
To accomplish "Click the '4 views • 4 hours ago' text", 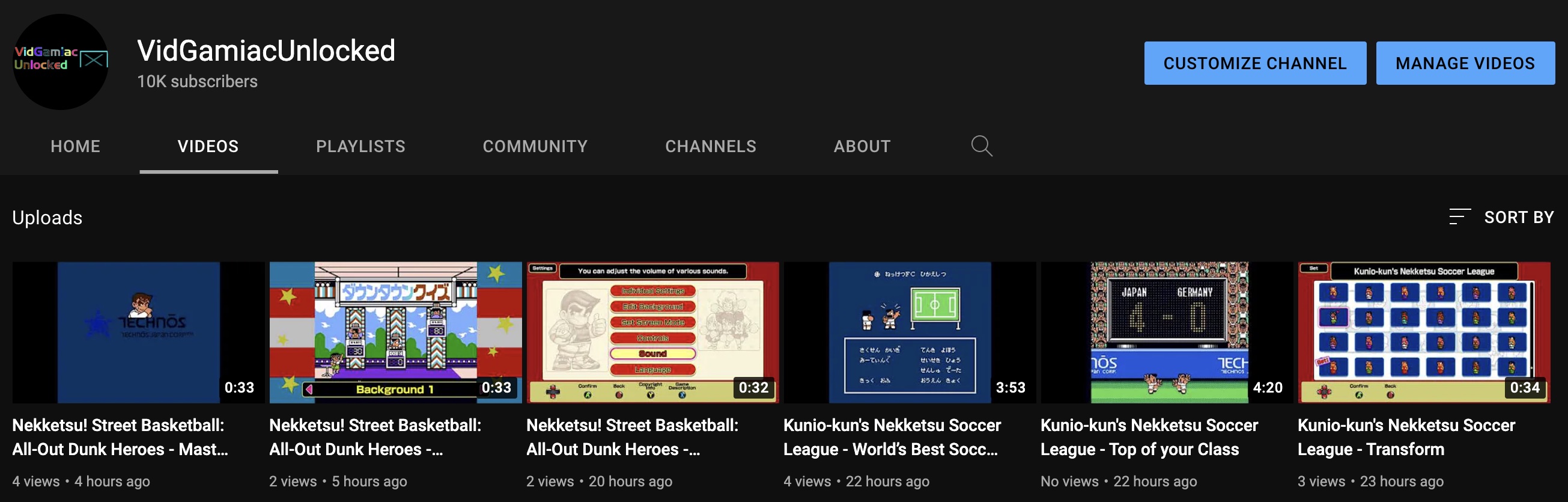I will click(x=81, y=482).
